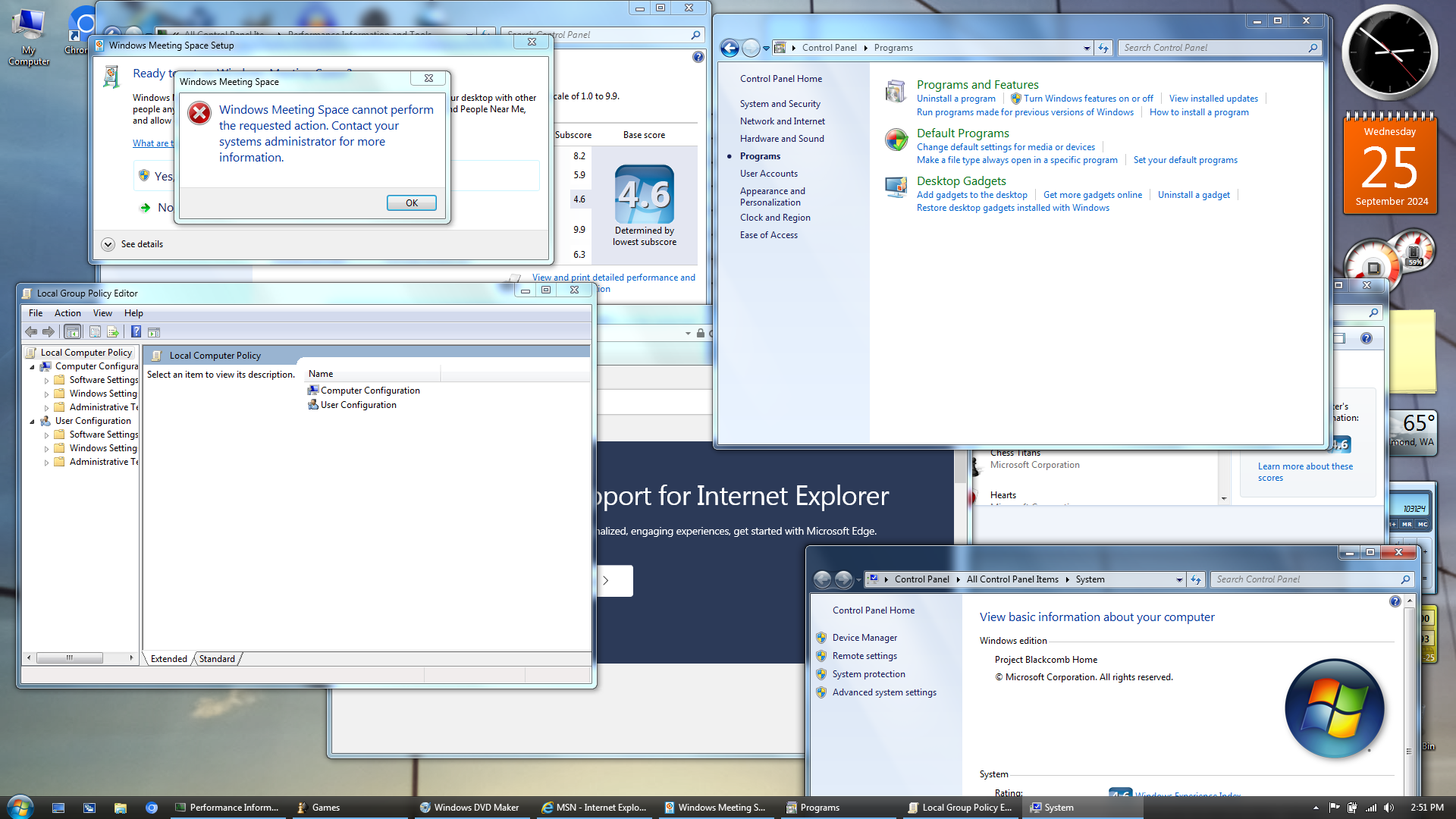Click Set your default programs link
The image size is (1456, 819).
(1185, 160)
